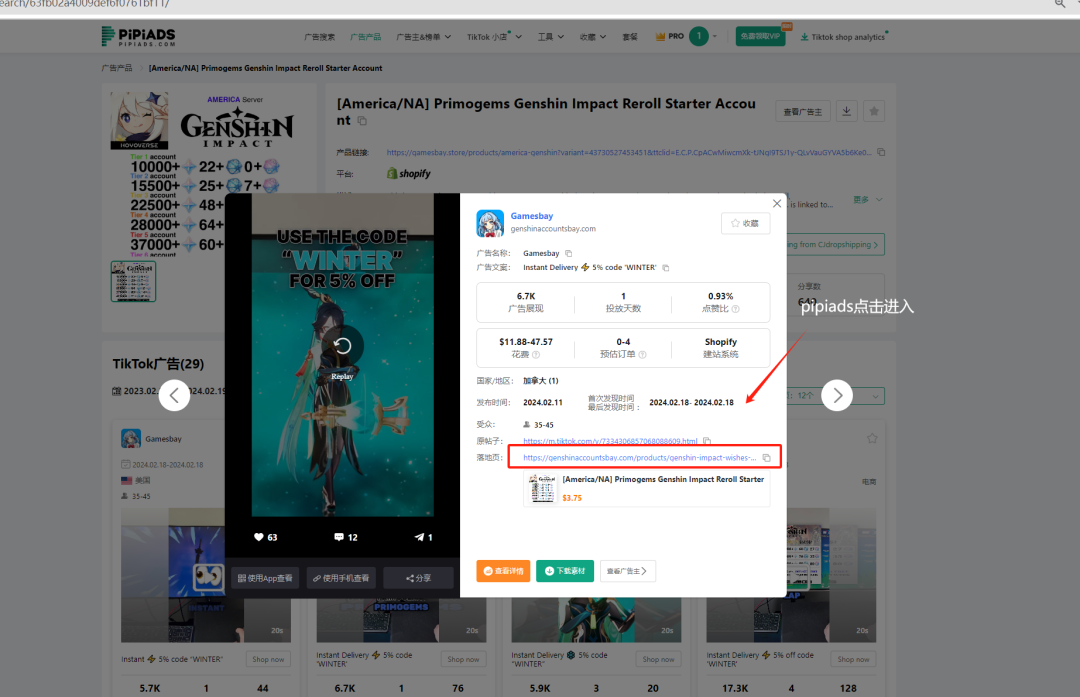The image size is (1080, 697).
Task: Click the 分享 share button
Action: click(419, 579)
